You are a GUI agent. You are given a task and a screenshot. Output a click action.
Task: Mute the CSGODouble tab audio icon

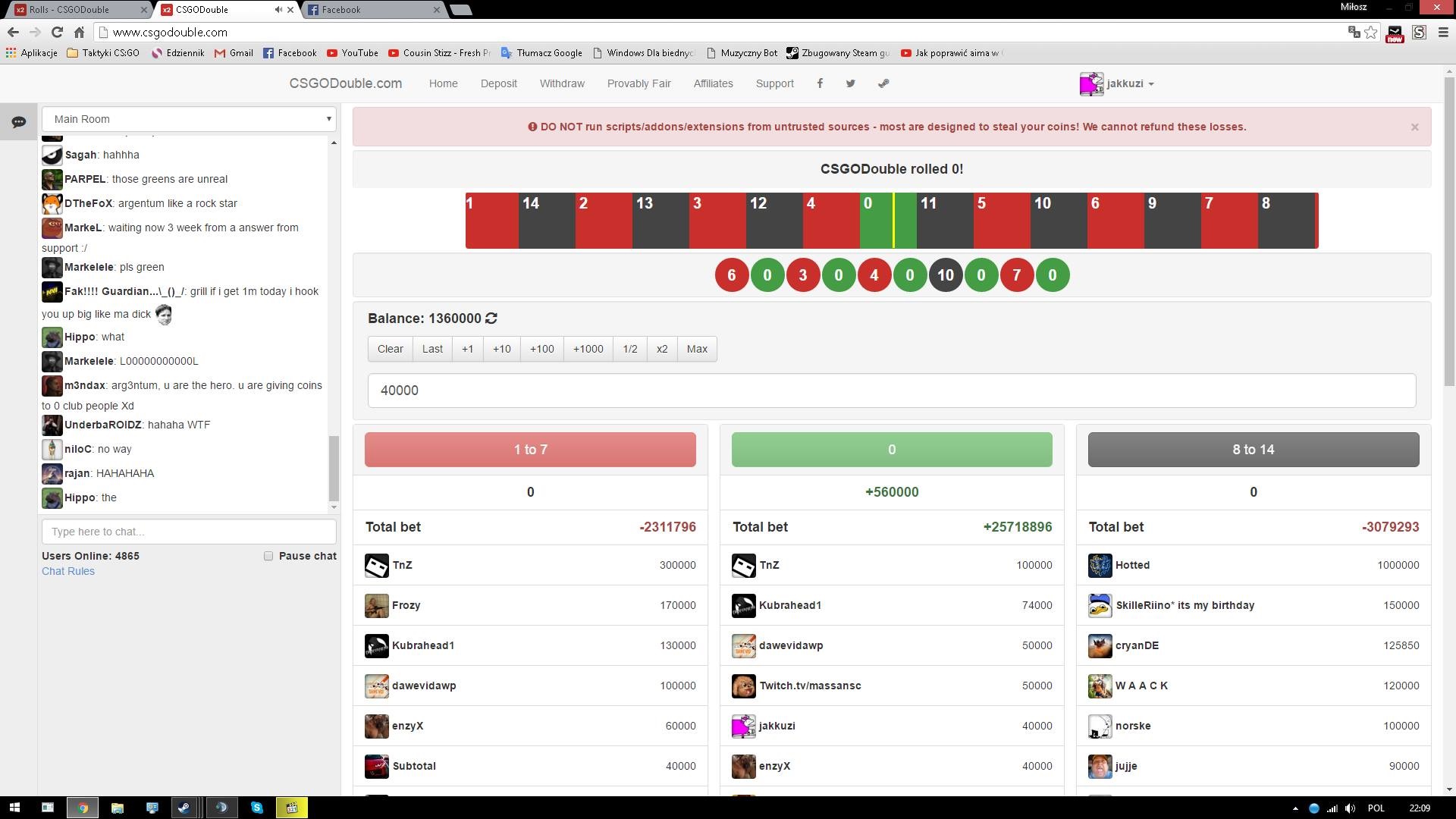(x=278, y=10)
